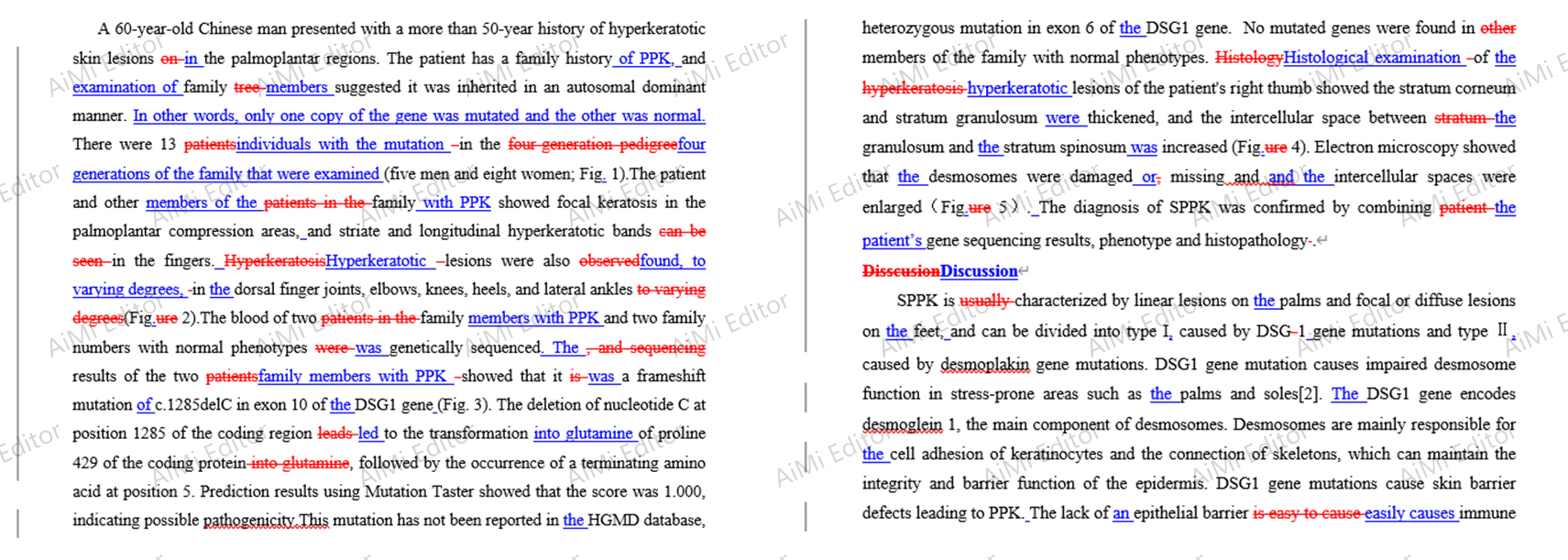
Task: Click the words "stratum spinosum"
Action: tap(1063, 147)
